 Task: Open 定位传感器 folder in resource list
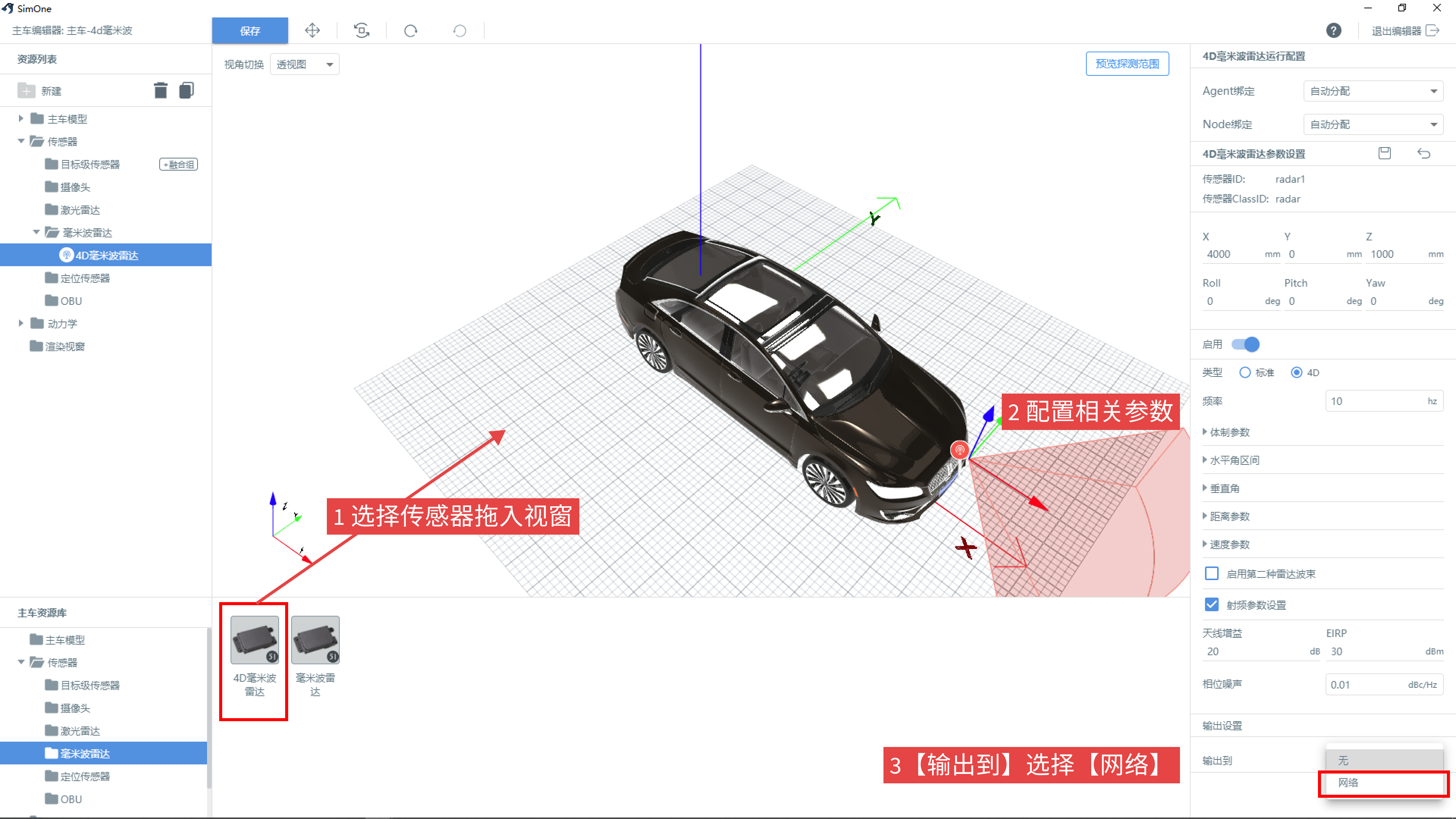tap(77, 278)
